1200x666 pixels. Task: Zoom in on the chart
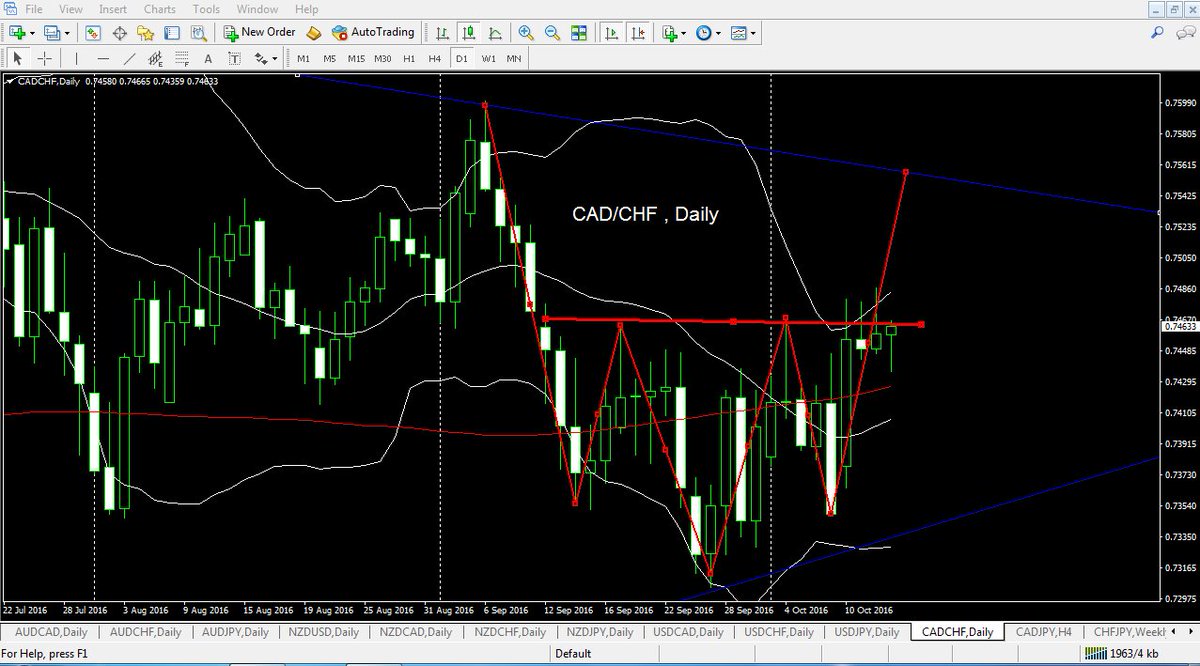click(526, 33)
